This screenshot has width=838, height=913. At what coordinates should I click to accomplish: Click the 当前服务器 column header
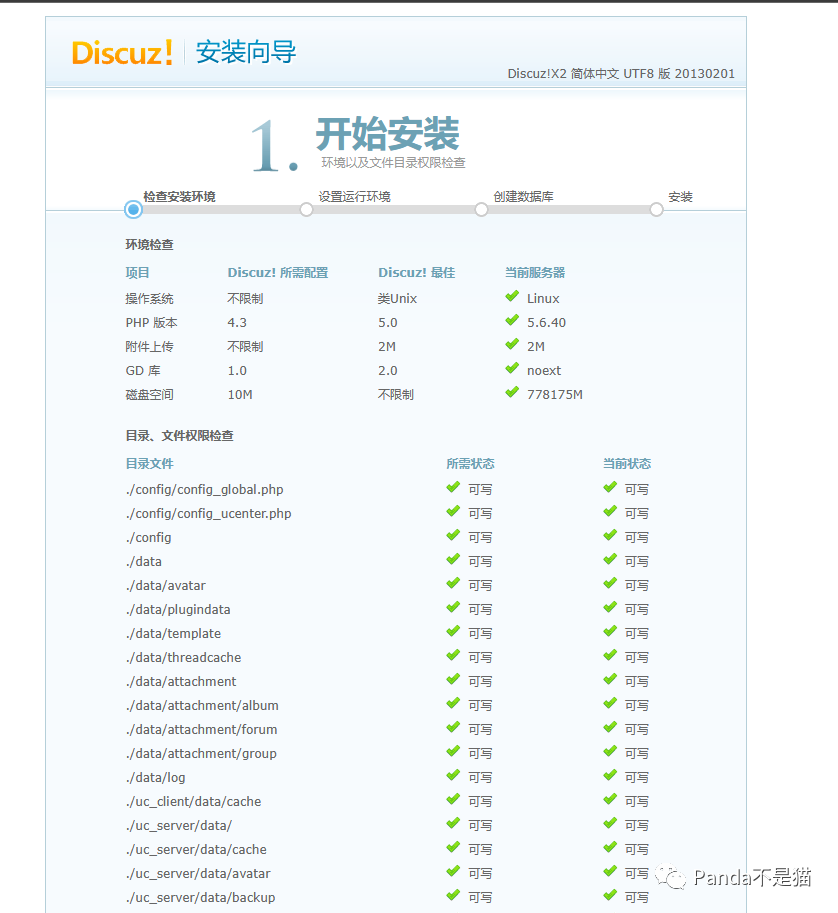(535, 273)
